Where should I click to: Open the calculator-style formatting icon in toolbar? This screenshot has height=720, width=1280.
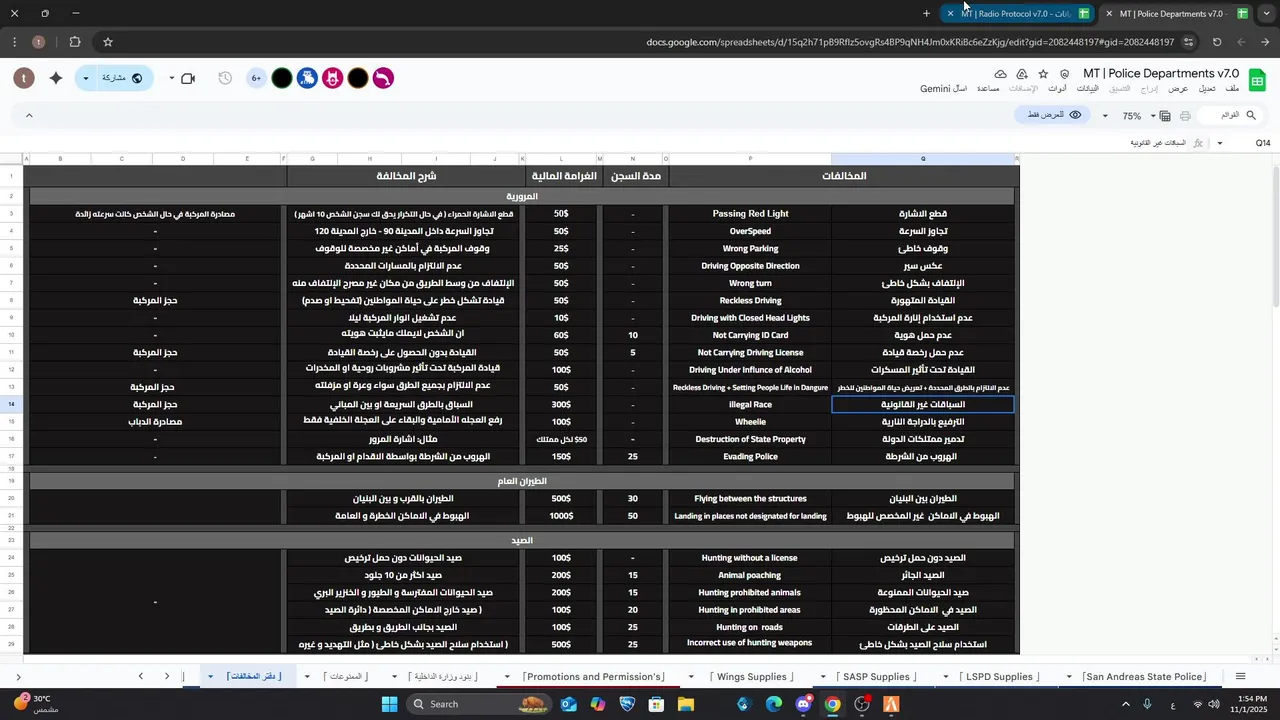tap(1165, 116)
